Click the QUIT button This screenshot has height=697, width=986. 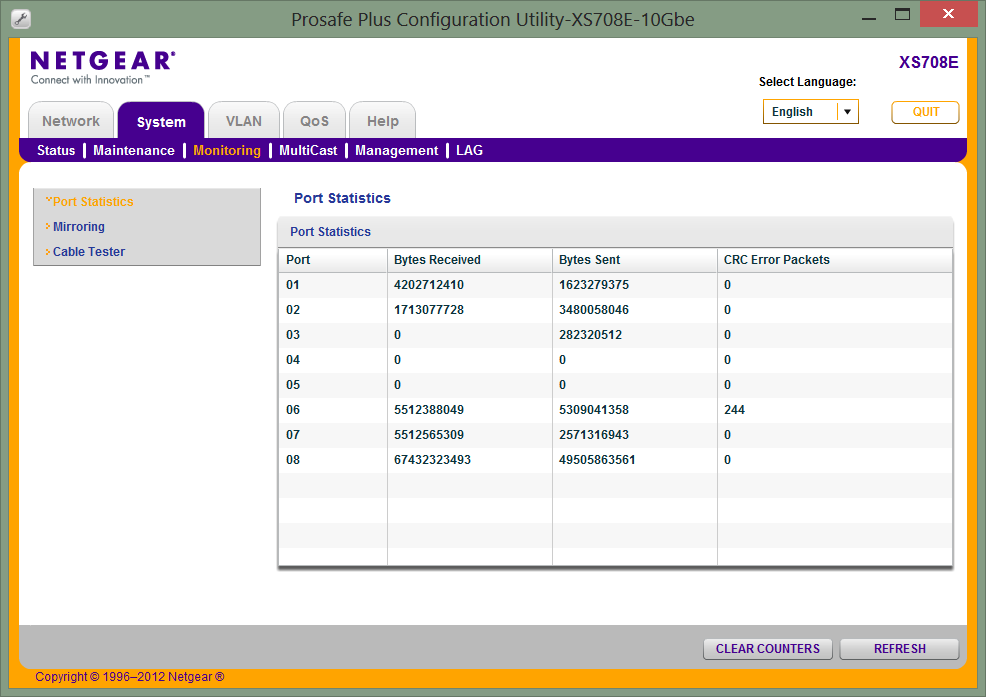(x=926, y=112)
